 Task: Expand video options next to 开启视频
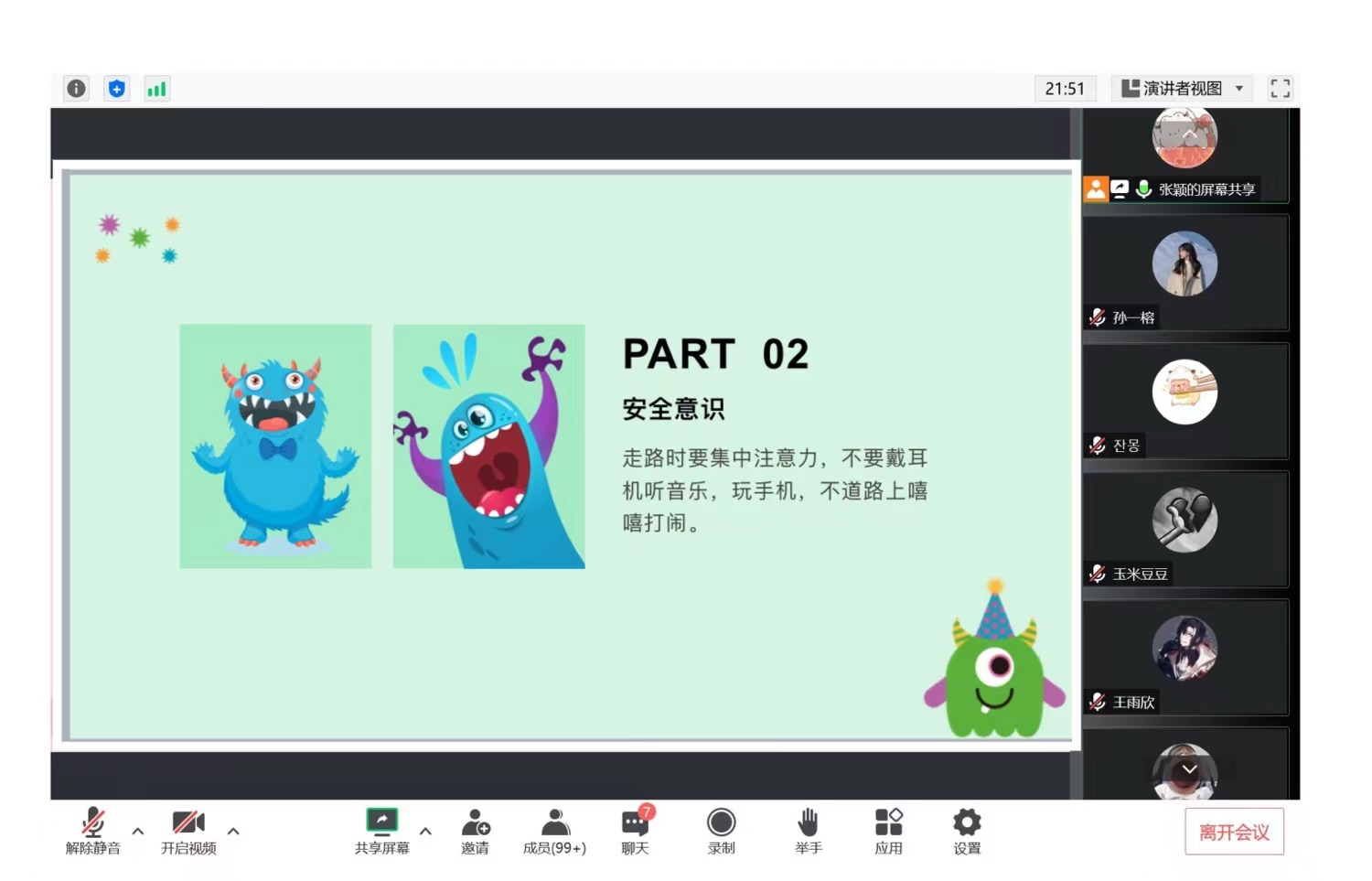pyautogui.click(x=233, y=831)
